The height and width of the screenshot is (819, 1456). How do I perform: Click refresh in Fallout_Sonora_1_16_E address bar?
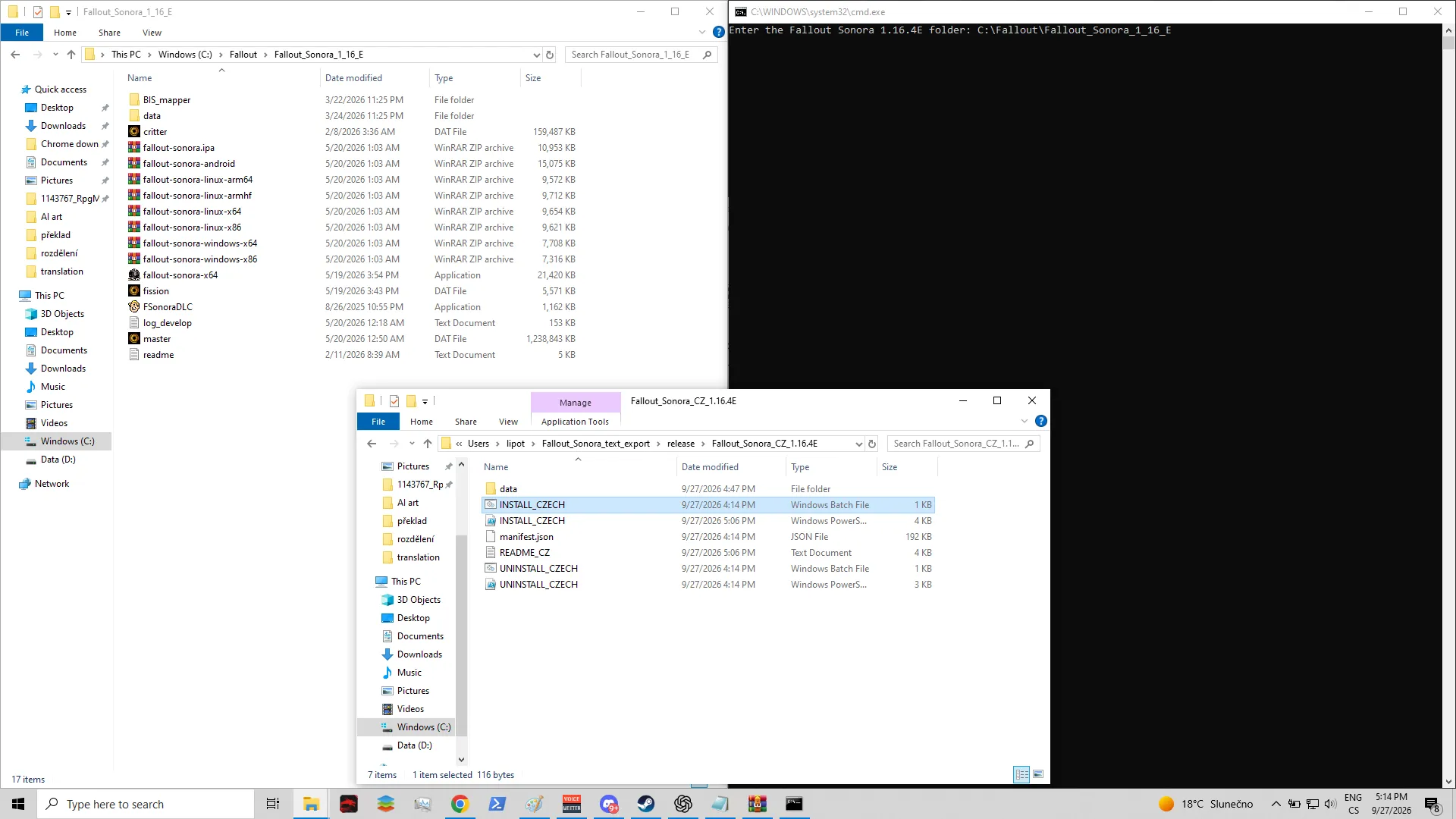(550, 55)
